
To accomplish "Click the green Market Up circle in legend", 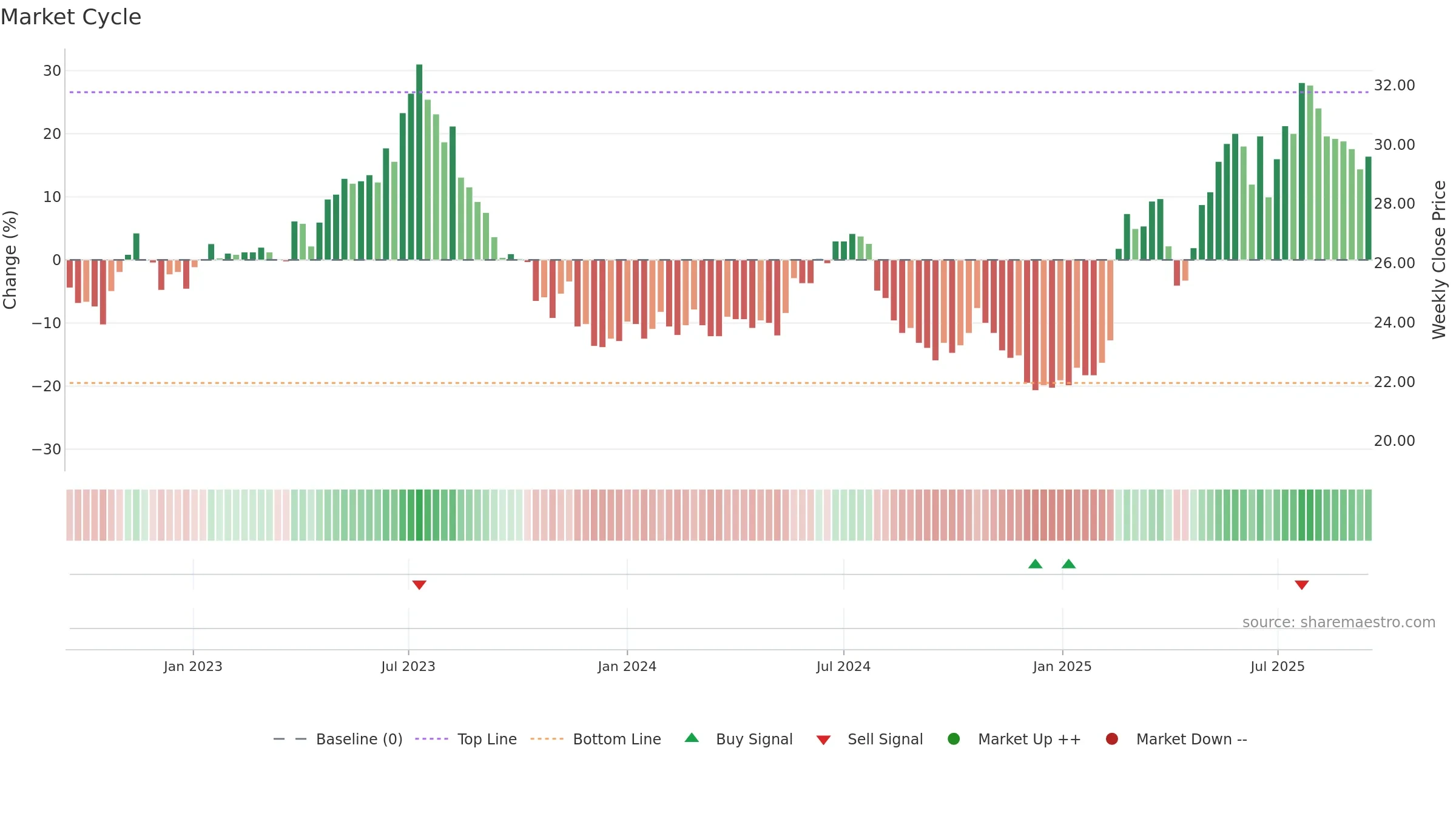I will [954, 739].
